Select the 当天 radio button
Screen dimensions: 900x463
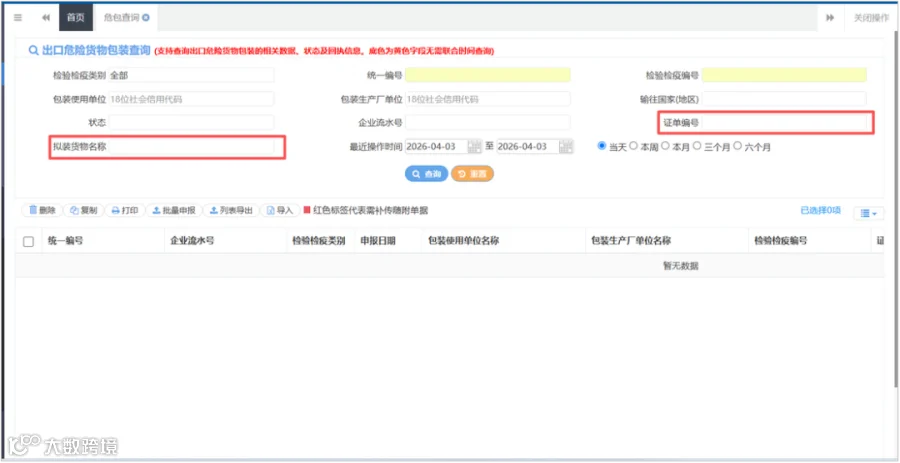[x=602, y=146]
